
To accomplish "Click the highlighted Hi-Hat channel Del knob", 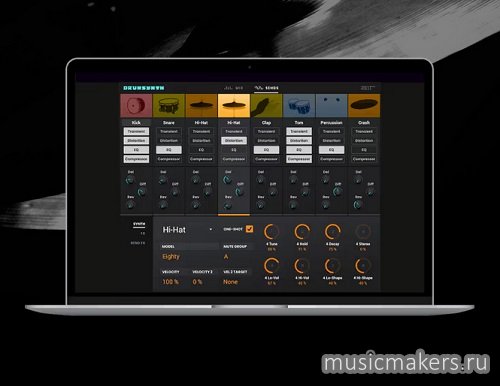I will pos(228,180).
